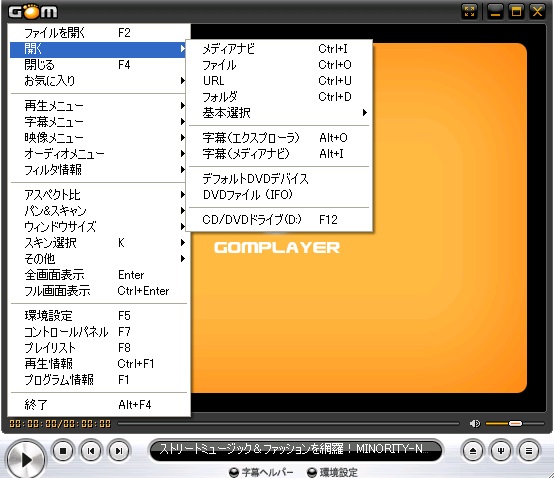
Task: Skip to next track button
Action: tap(119, 451)
